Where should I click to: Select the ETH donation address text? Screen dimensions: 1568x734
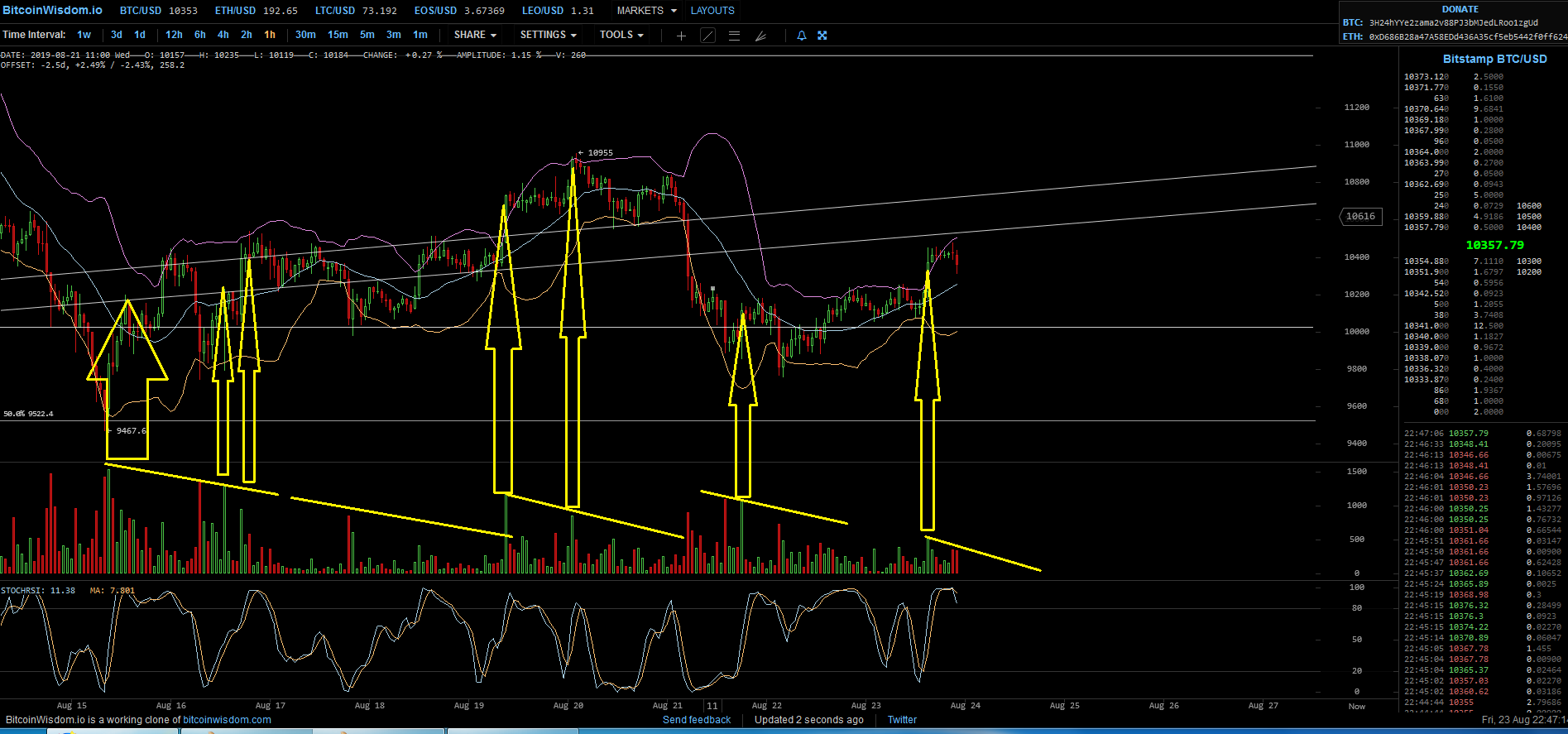pos(1468,36)
